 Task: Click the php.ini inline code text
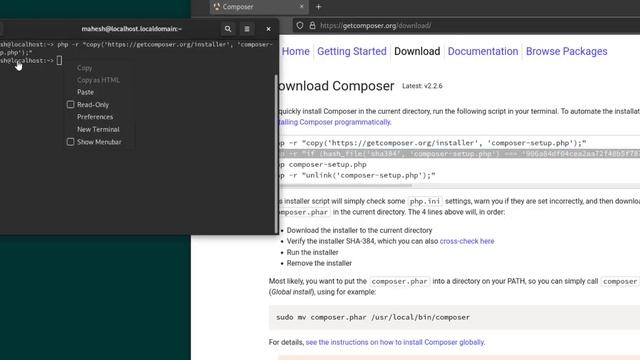click(425, 201)
